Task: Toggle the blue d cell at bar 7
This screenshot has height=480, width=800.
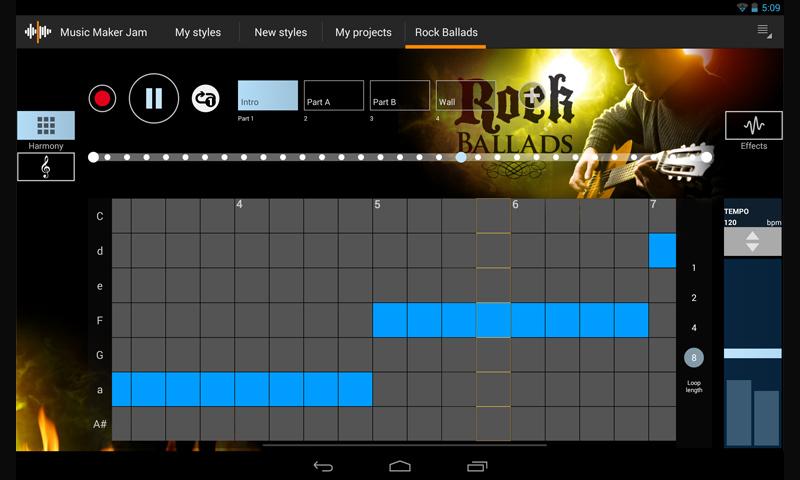Action: pyautogui.click(x=662, y=251)
